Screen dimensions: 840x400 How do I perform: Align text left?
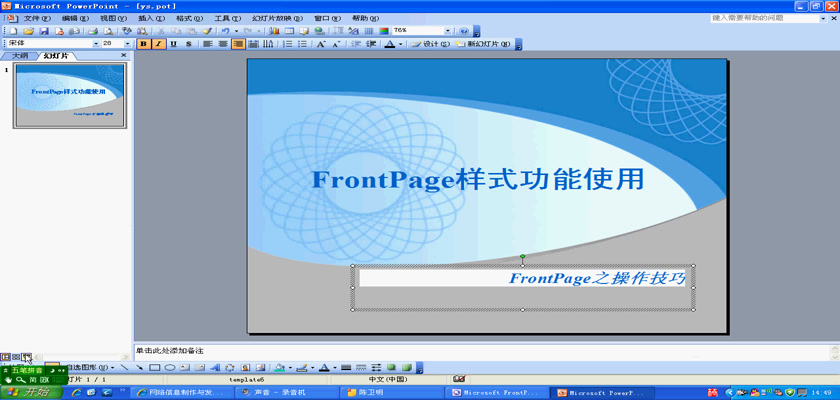(x=208, y=44)
